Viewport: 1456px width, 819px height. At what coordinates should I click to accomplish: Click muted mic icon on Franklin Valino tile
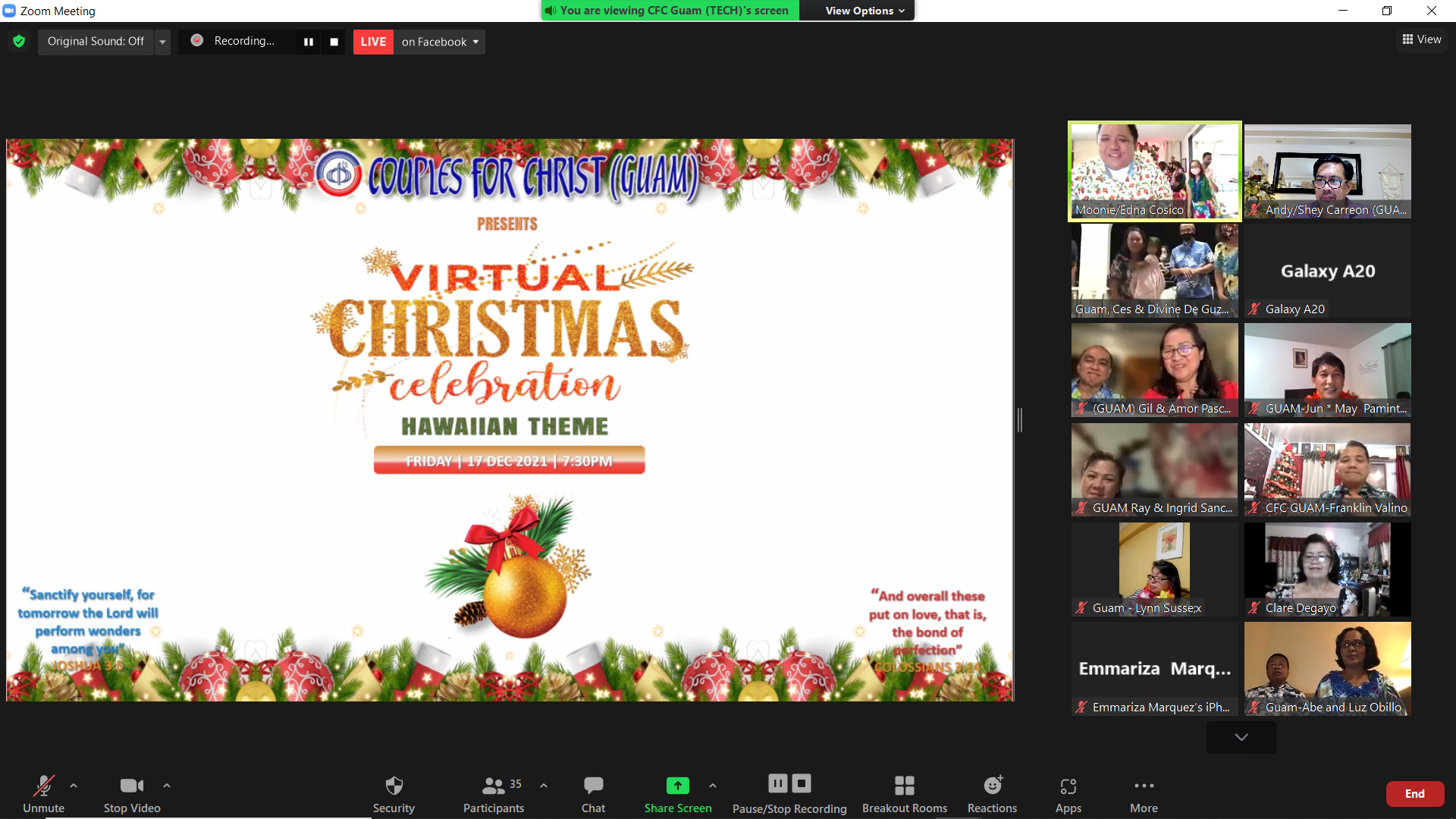1254,508
